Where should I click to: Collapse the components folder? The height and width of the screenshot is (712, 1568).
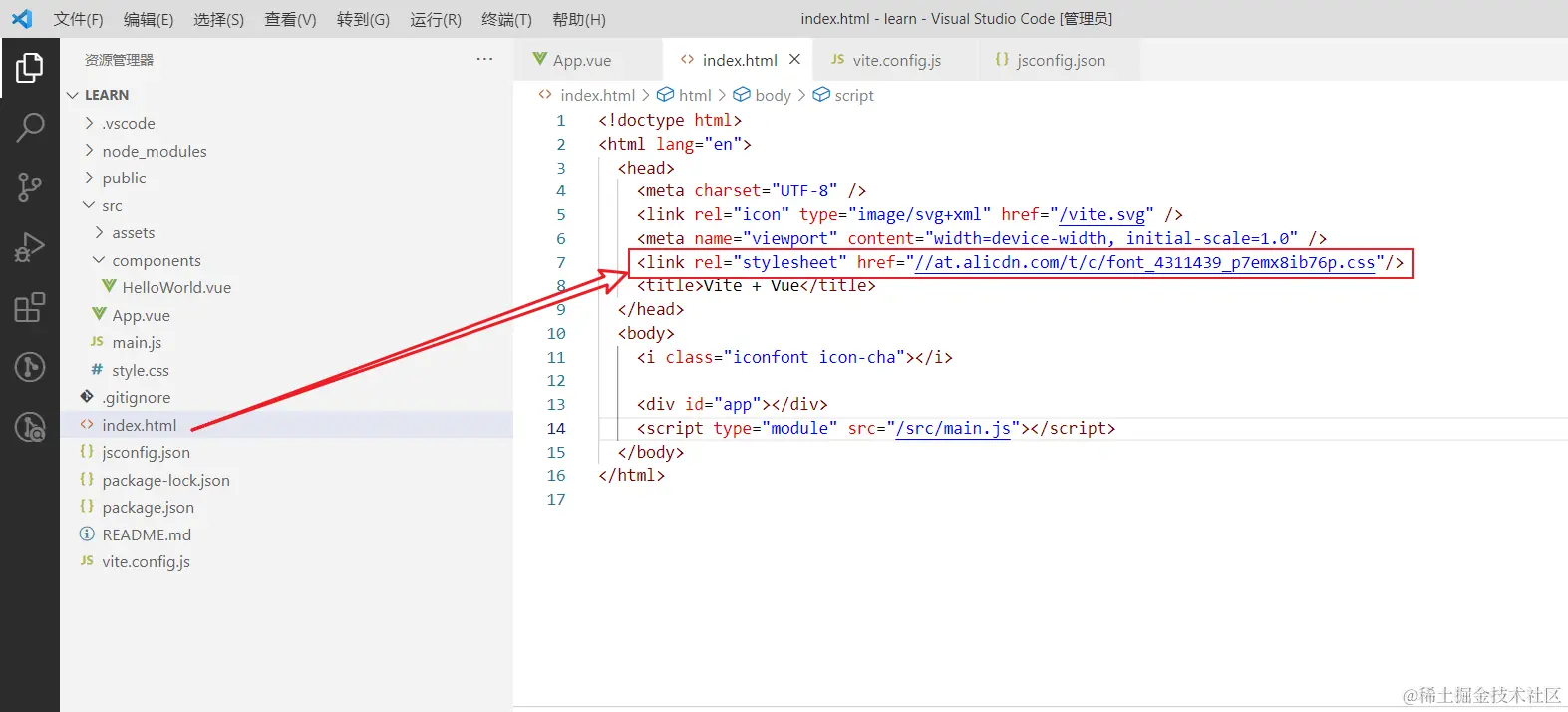point(100,260)
